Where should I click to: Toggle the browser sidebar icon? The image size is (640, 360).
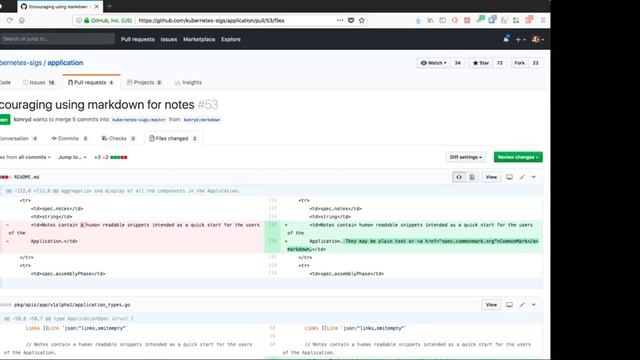(442, 20)
